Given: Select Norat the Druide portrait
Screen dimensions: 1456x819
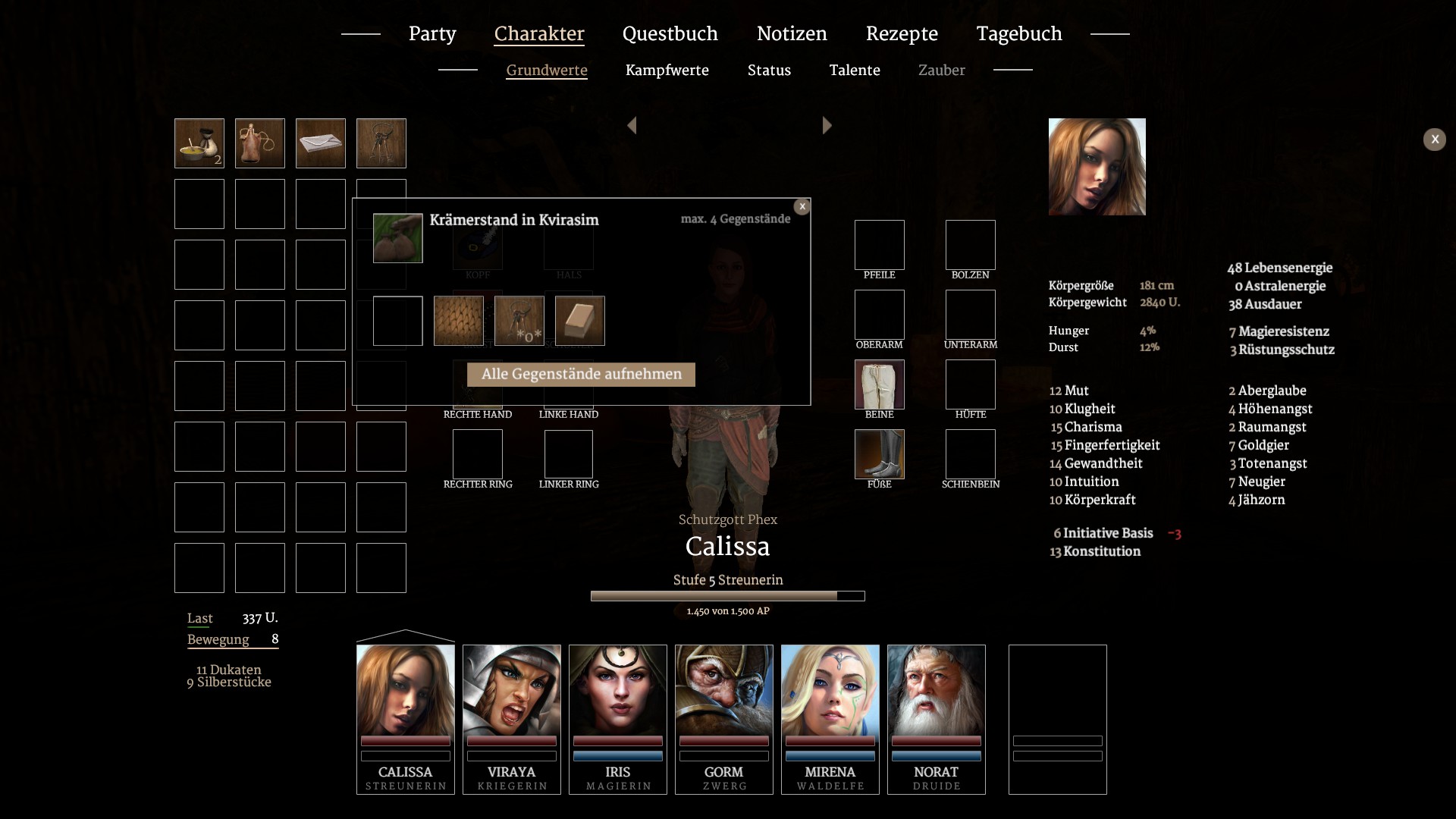Looking at the screenshot, I should tap(937, 719).
